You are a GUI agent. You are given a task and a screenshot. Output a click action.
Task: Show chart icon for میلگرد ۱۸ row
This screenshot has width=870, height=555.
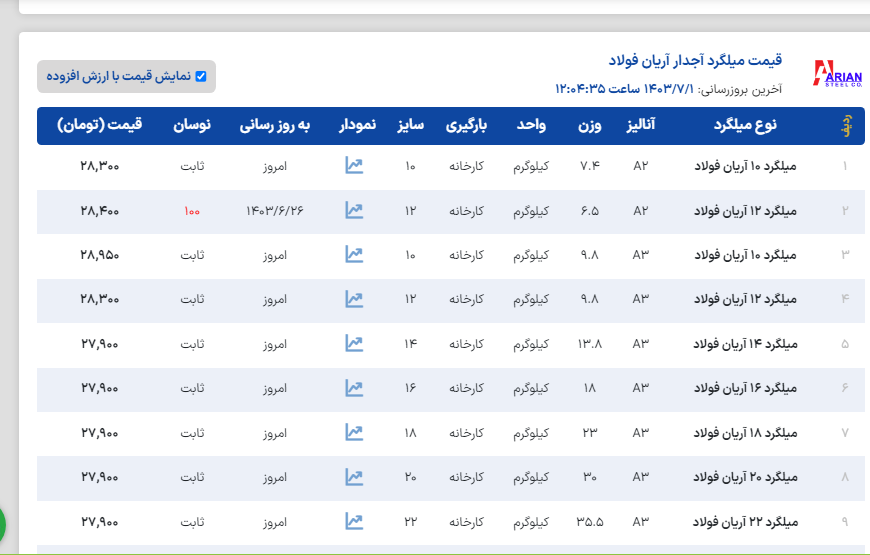pyautogui.click(x=354, y=432)
